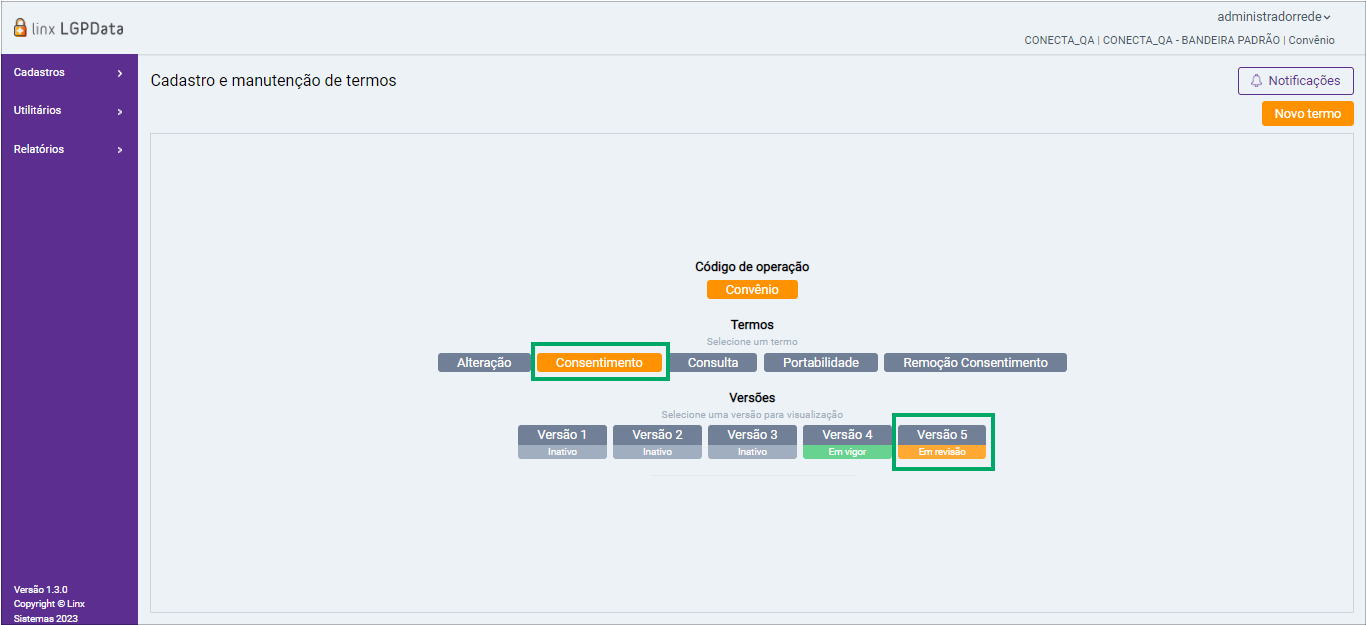Click the Linx LGPData padlock logo icon
Screen dimensions: 1366x625
(21, 28)
